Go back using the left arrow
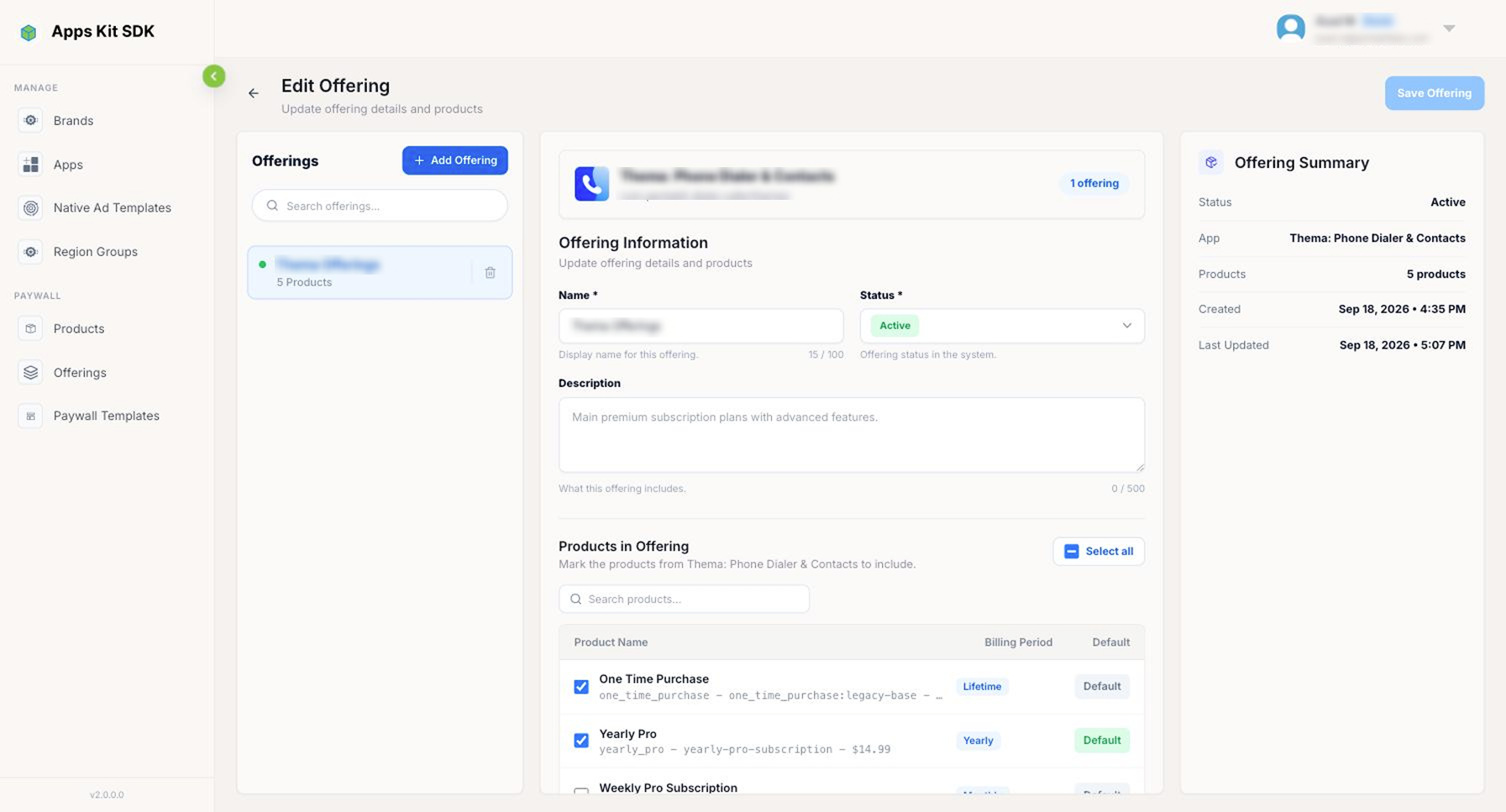The height and width of the screenshot is (812, 1506). [254, 93]
